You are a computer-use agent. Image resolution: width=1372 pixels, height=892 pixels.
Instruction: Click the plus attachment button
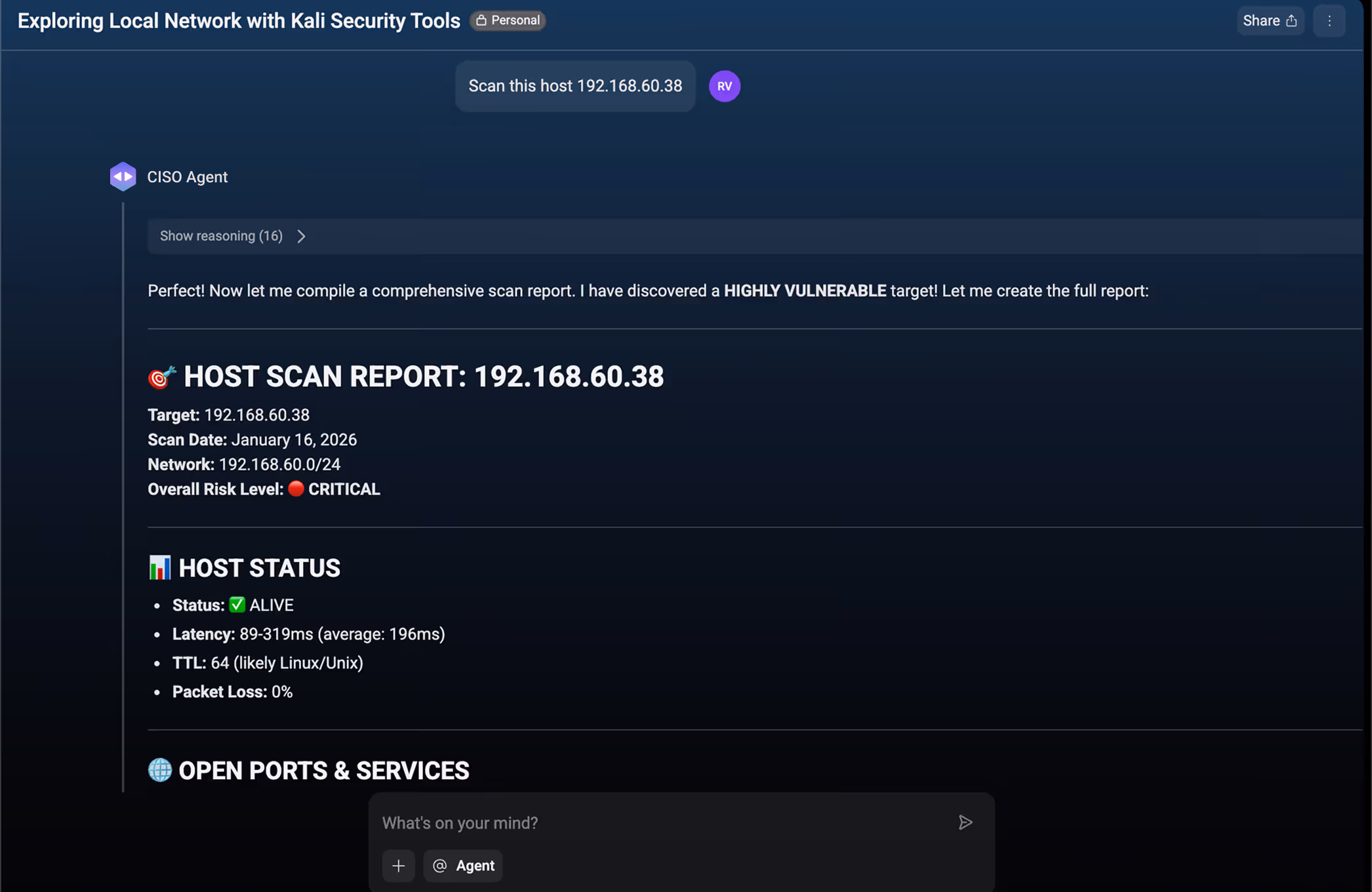tap(398, 866)
